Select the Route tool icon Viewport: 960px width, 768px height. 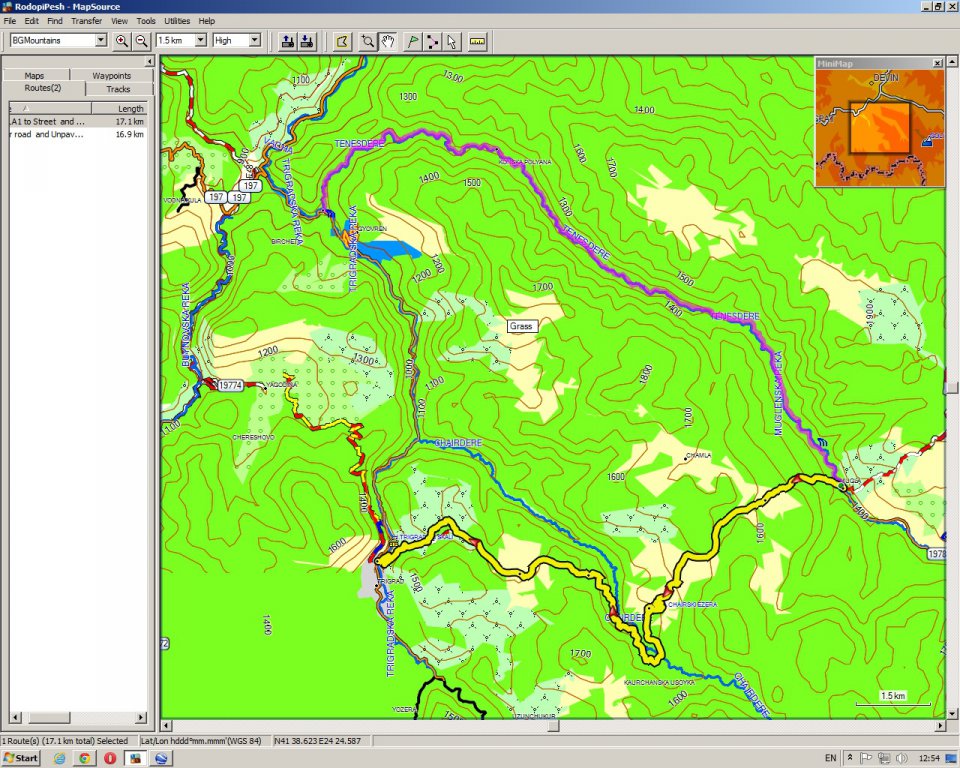(x=432, y=41)
